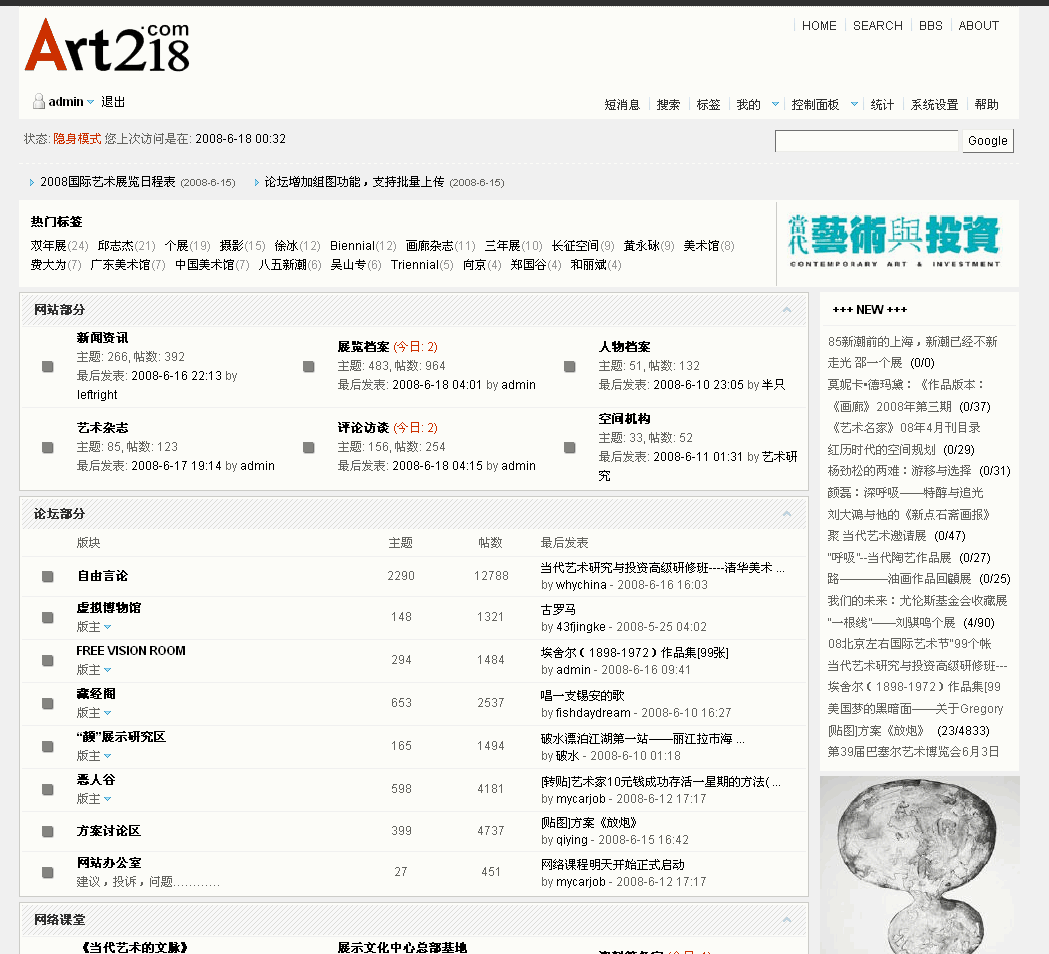
Task: Open sidebar item [贴图]方案《放炮》
Action: tap(876, 731)
